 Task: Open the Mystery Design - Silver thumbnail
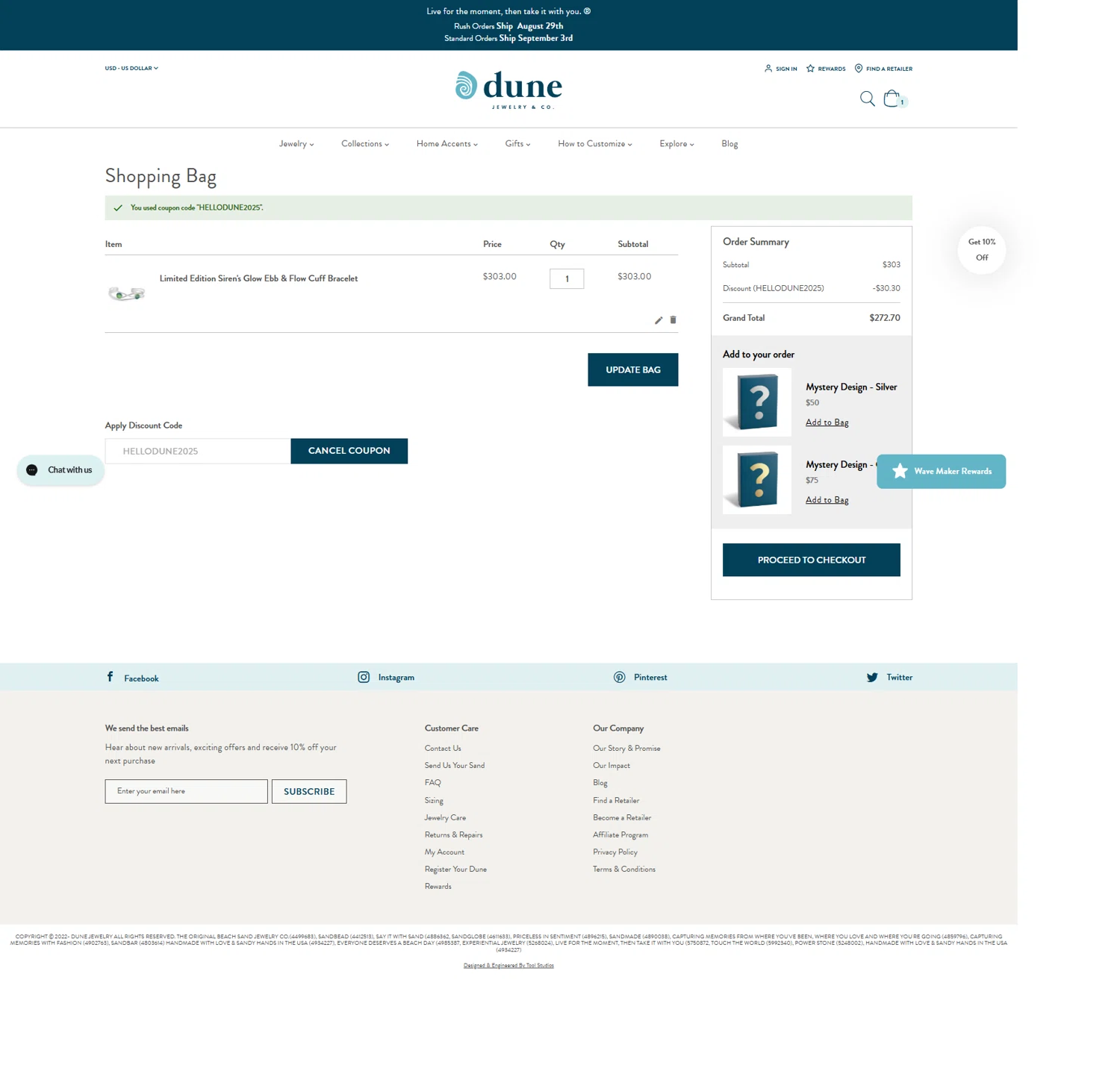click(756, 402)
